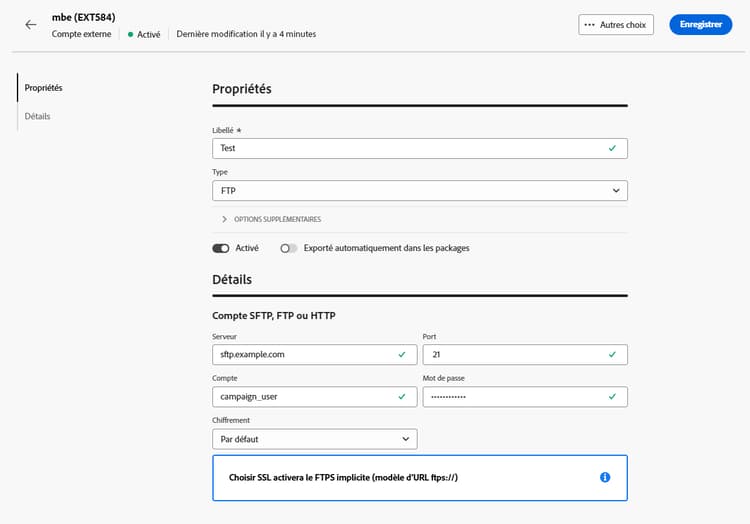Click the Choisir SSL activera le FTPS message

343,477
